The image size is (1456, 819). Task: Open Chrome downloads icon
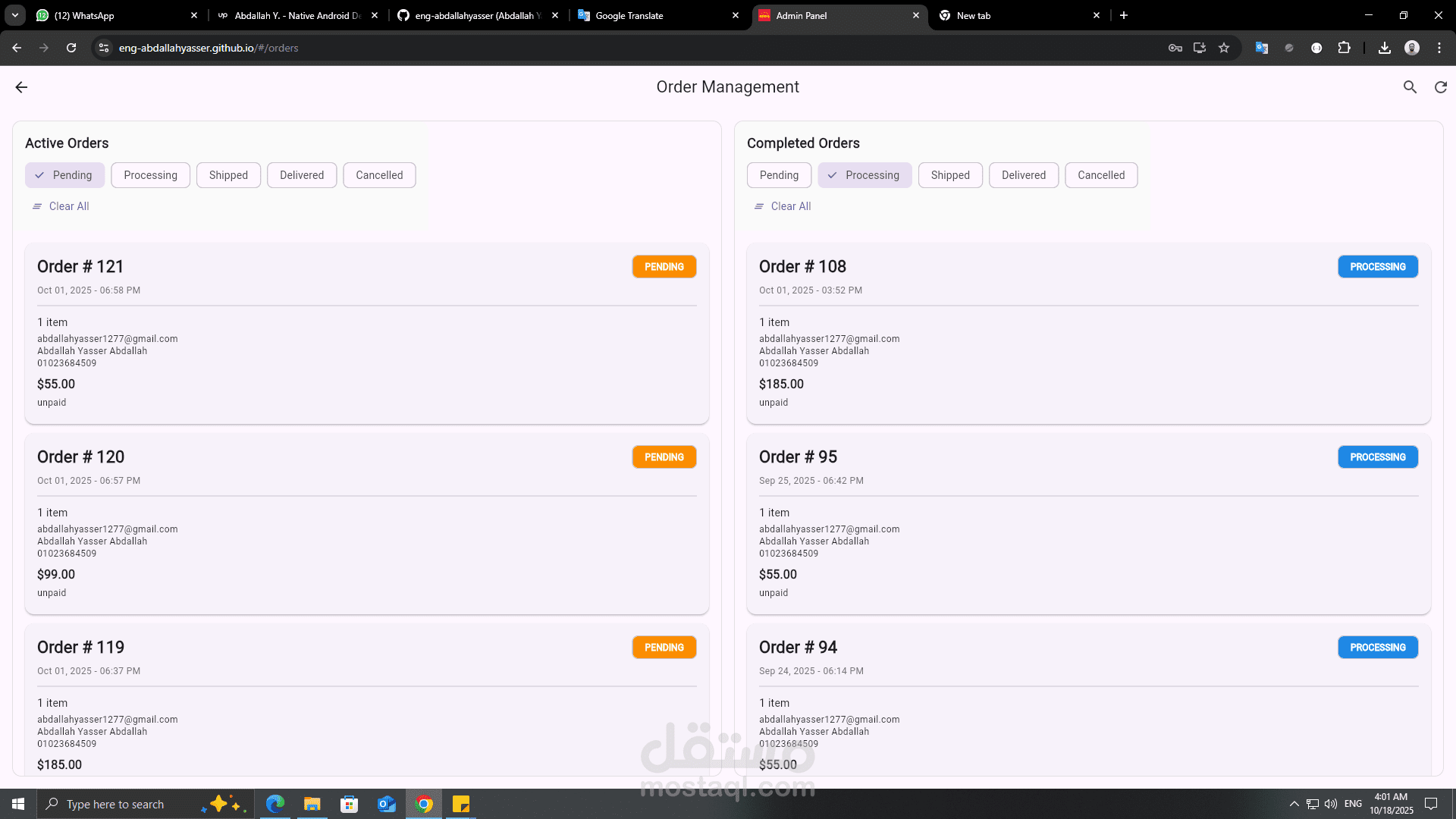coord(1385,48)
